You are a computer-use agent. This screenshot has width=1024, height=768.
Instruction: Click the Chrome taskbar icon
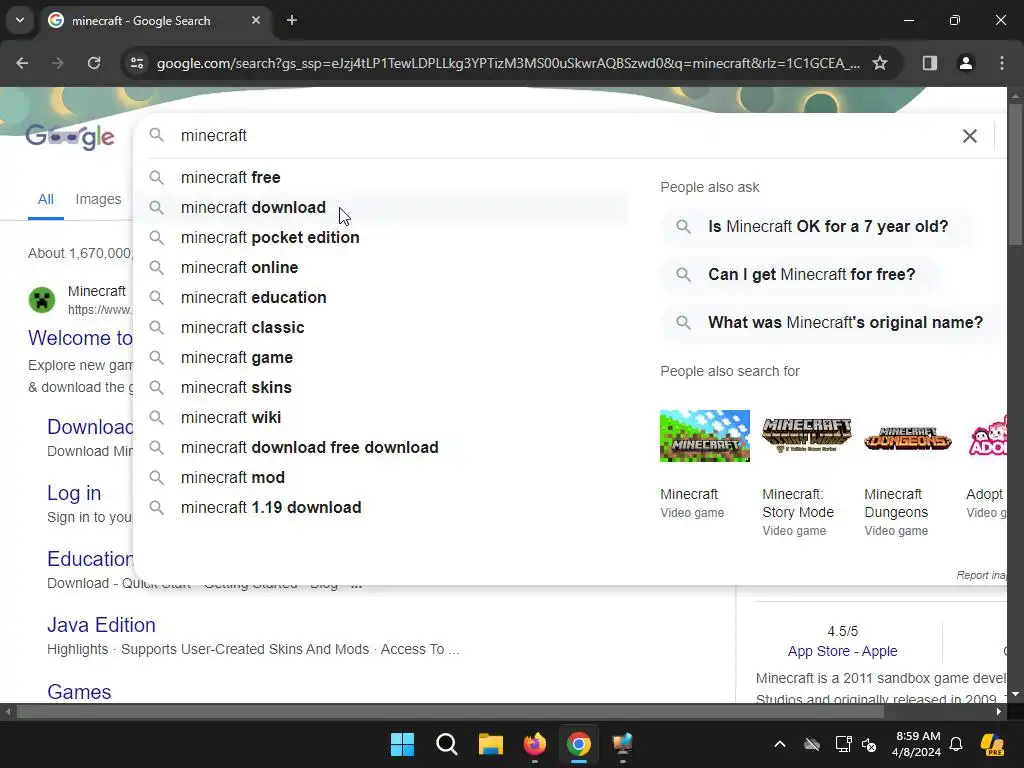click(x=579, y=744)
